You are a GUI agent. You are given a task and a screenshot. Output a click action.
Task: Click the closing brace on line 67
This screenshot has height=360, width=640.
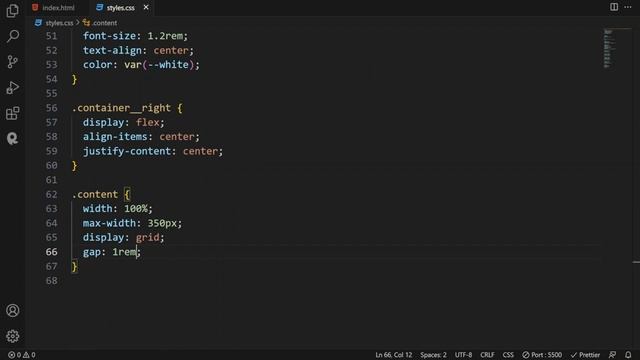click(74, 267)
